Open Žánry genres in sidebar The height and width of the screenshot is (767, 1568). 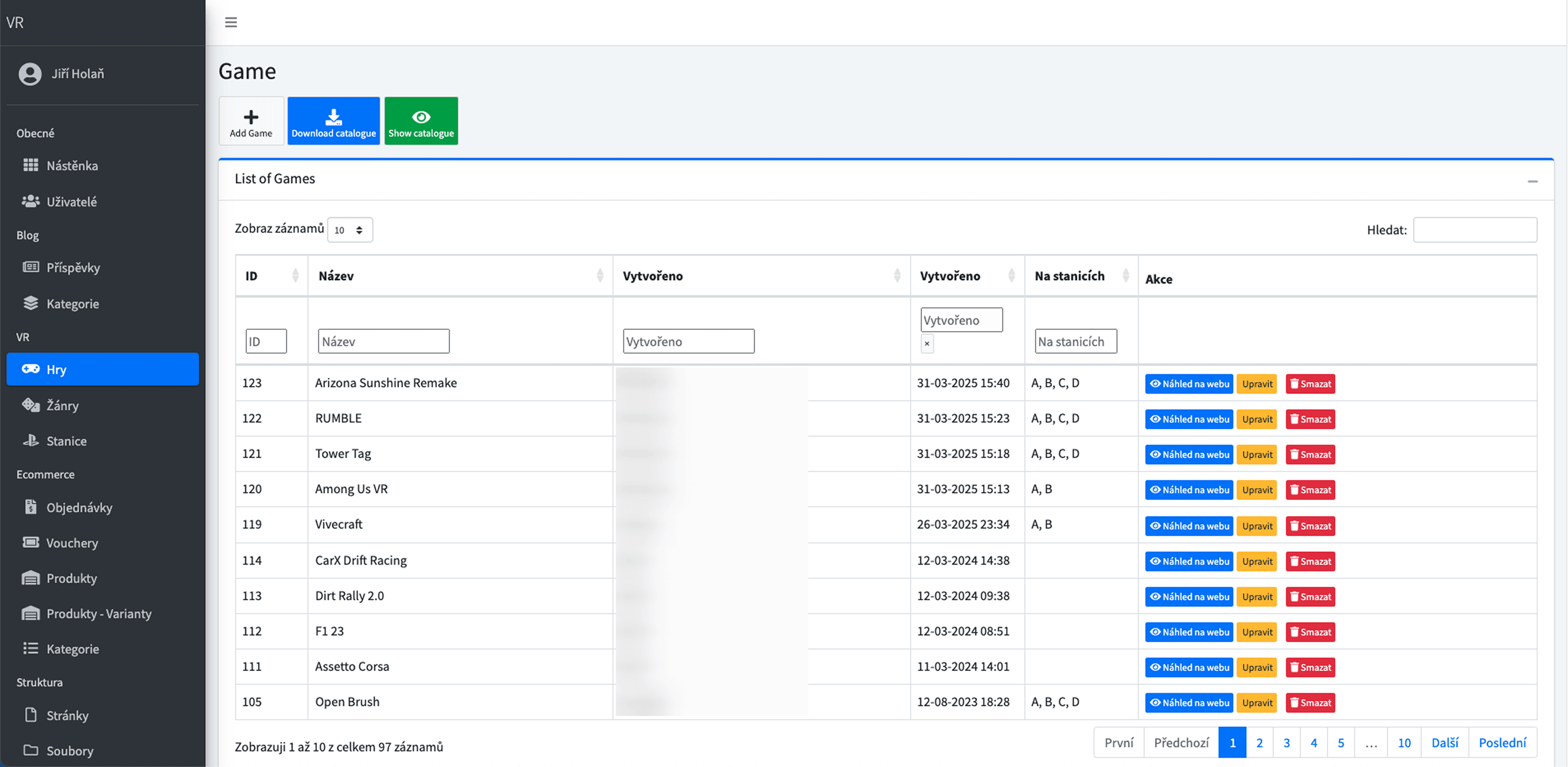pos(62,405)
